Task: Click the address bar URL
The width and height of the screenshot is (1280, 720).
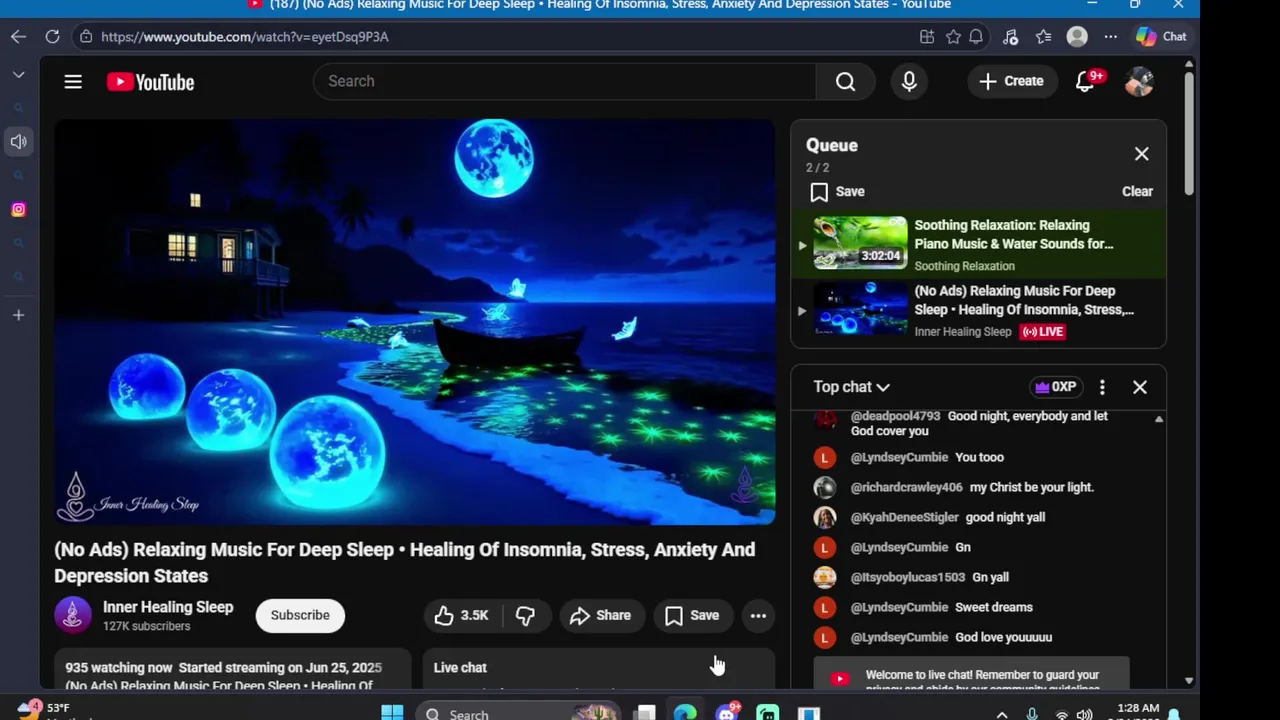Action: pos(245,37)
